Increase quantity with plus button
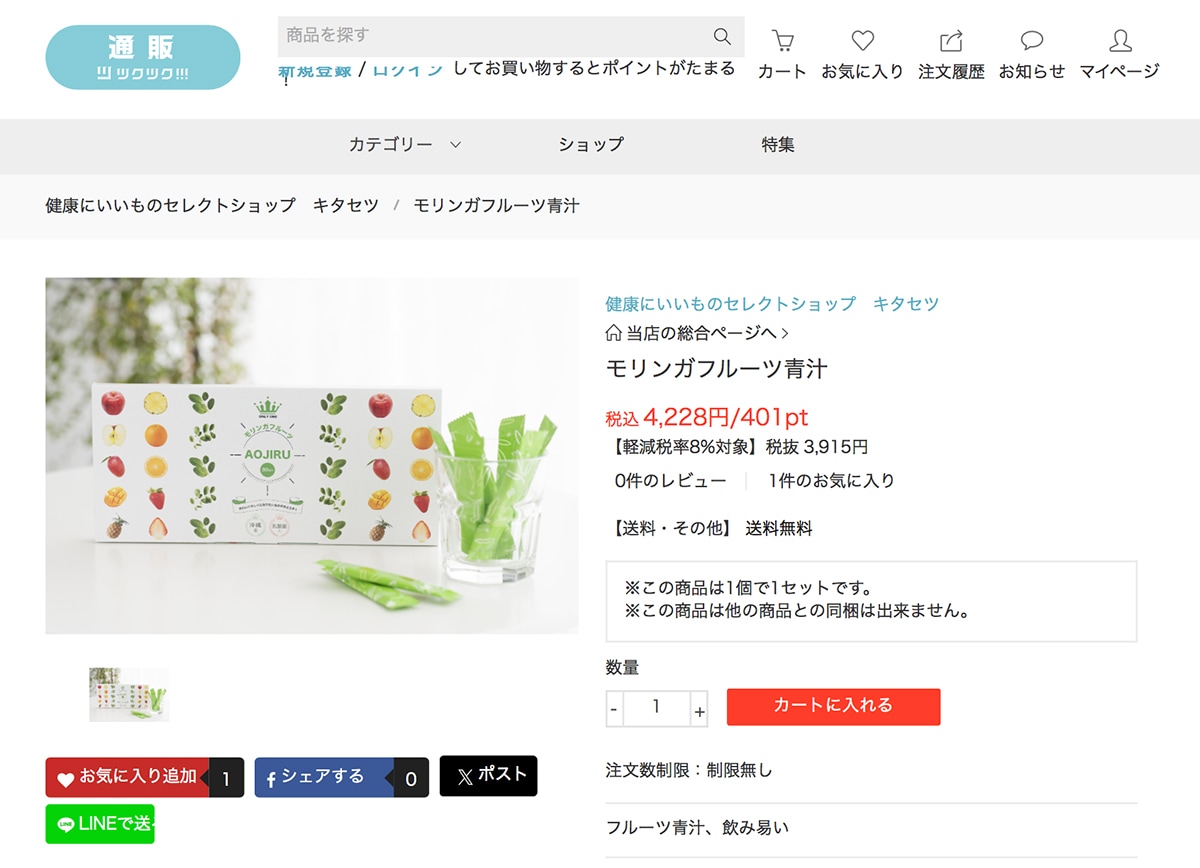 point(699,709)
